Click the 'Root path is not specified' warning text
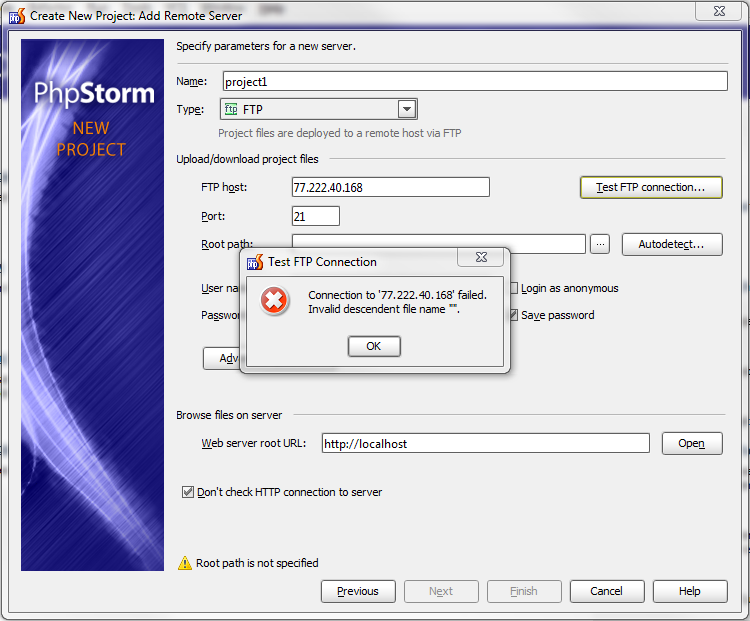 coord(257,563)
